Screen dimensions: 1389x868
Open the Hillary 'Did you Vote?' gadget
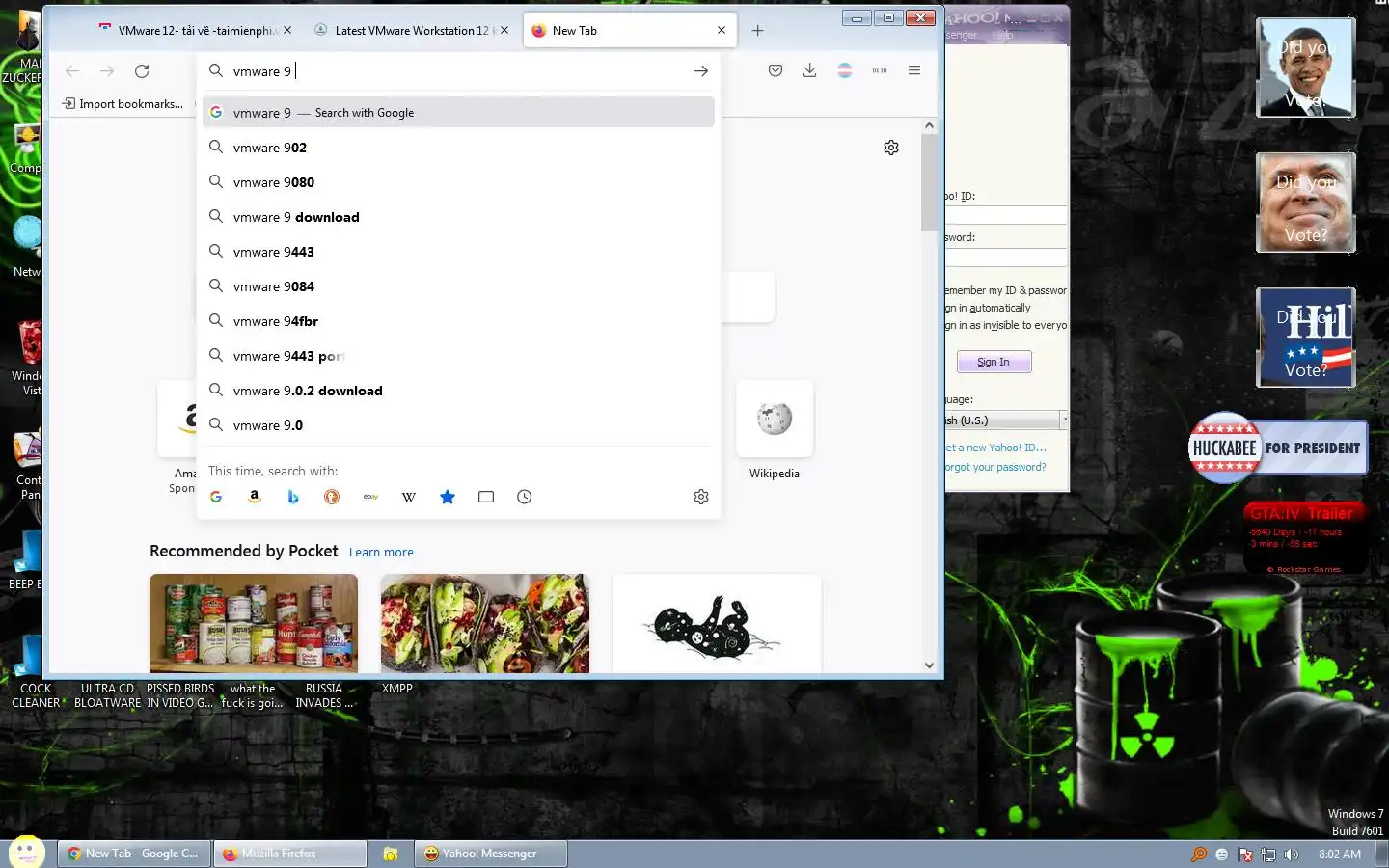point(1306,338)
